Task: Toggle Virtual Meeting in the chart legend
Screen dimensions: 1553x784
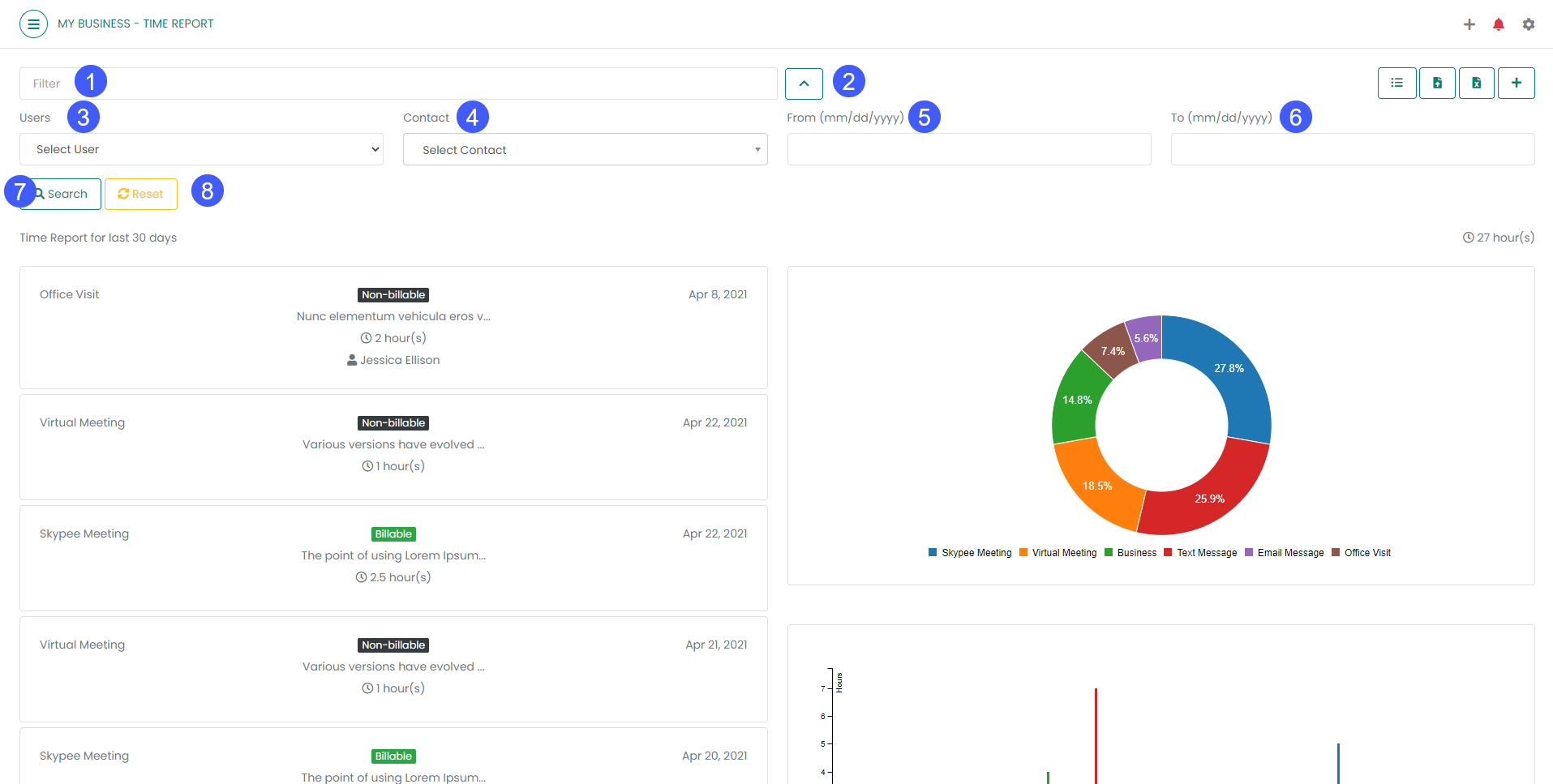Action: [1057, 552]
